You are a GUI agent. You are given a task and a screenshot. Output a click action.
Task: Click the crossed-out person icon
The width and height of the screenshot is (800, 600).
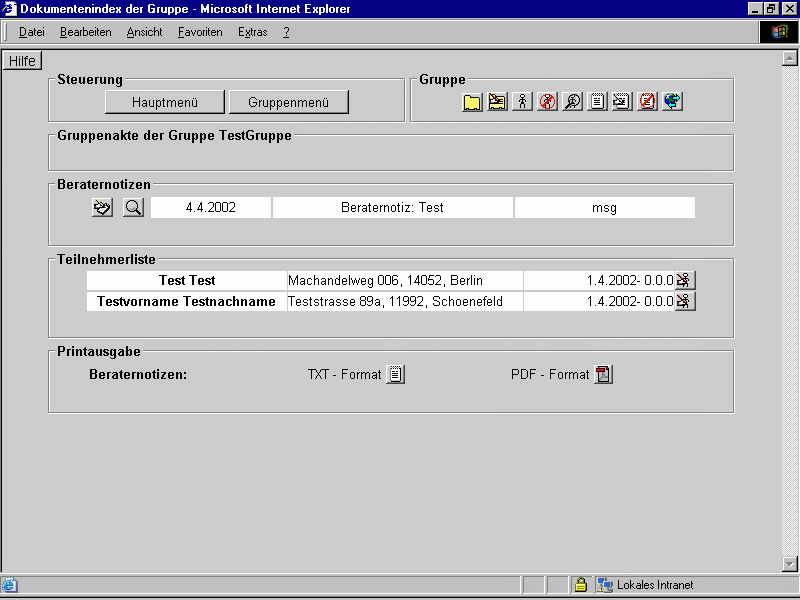click(547, 102)
